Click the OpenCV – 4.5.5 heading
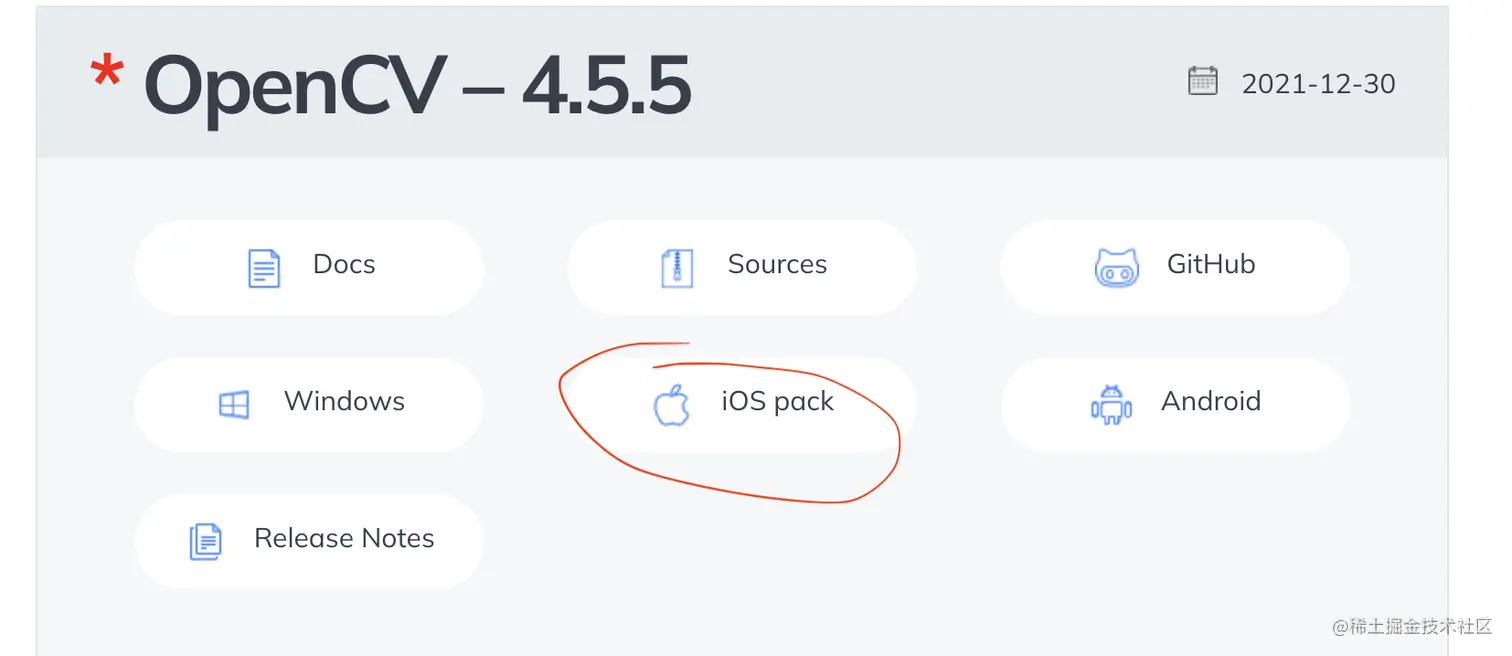The height and width of the screenshot is (656, 1512). (x=418, y=87)
